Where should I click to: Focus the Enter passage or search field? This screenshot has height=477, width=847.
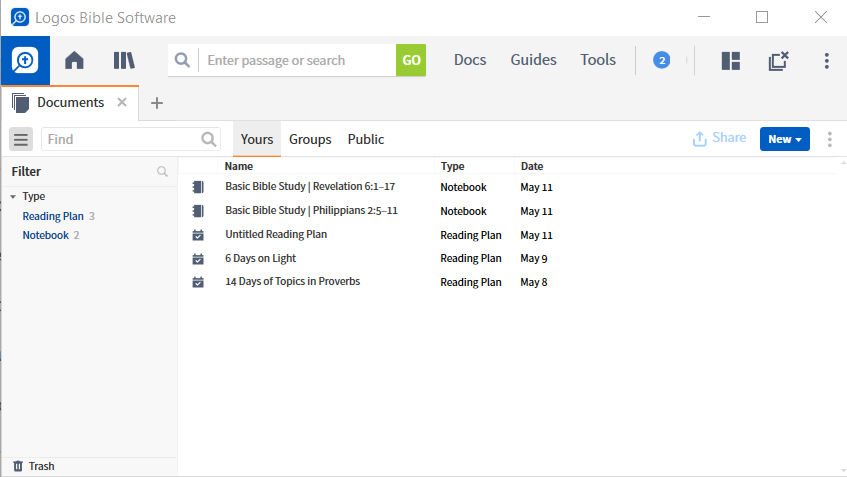[x=298, y=60]
